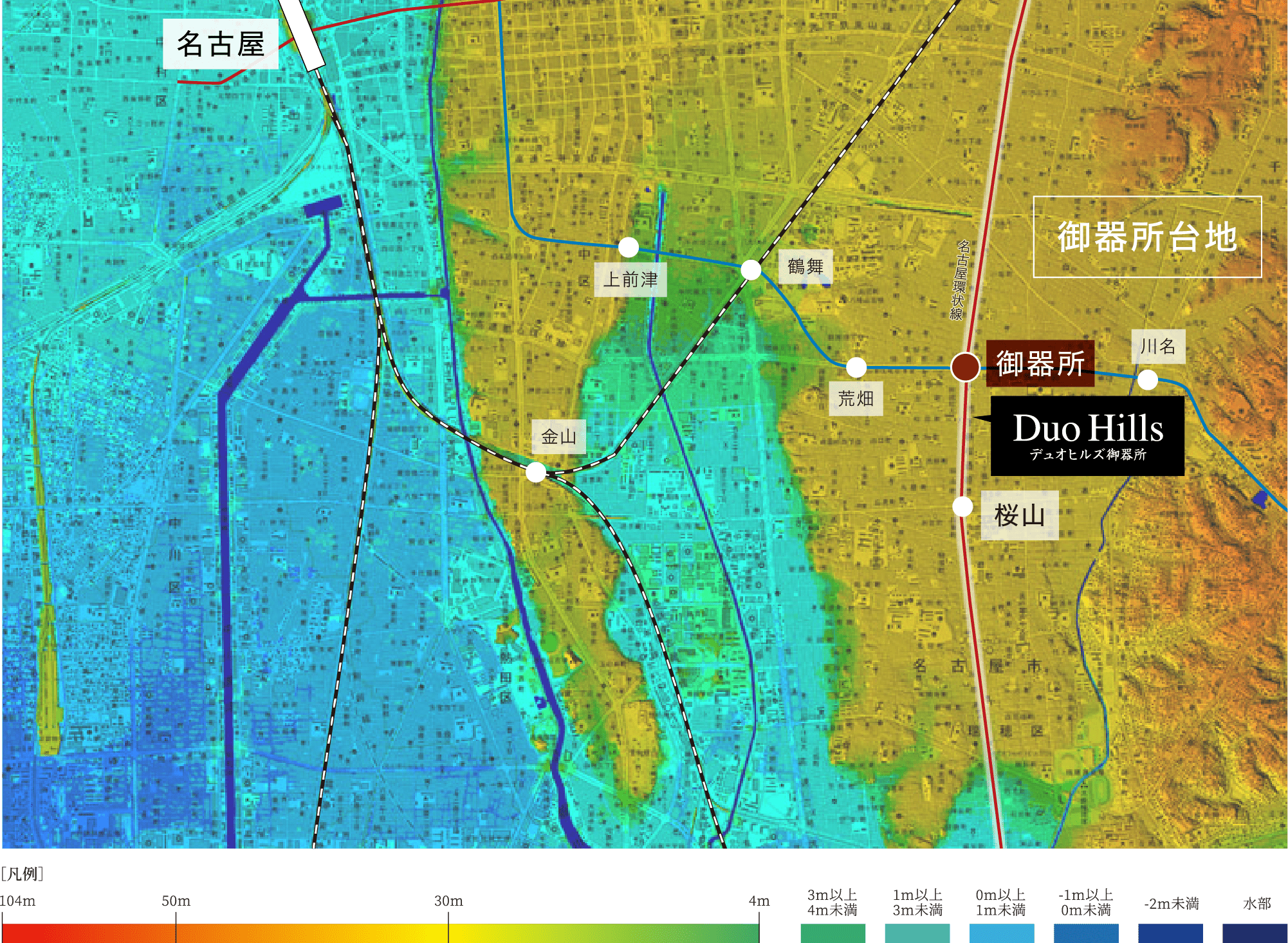The image size is (1288, 943).
Task: Click the 0m以上1m未満 legend text
Action: [x=1000, y=902]
